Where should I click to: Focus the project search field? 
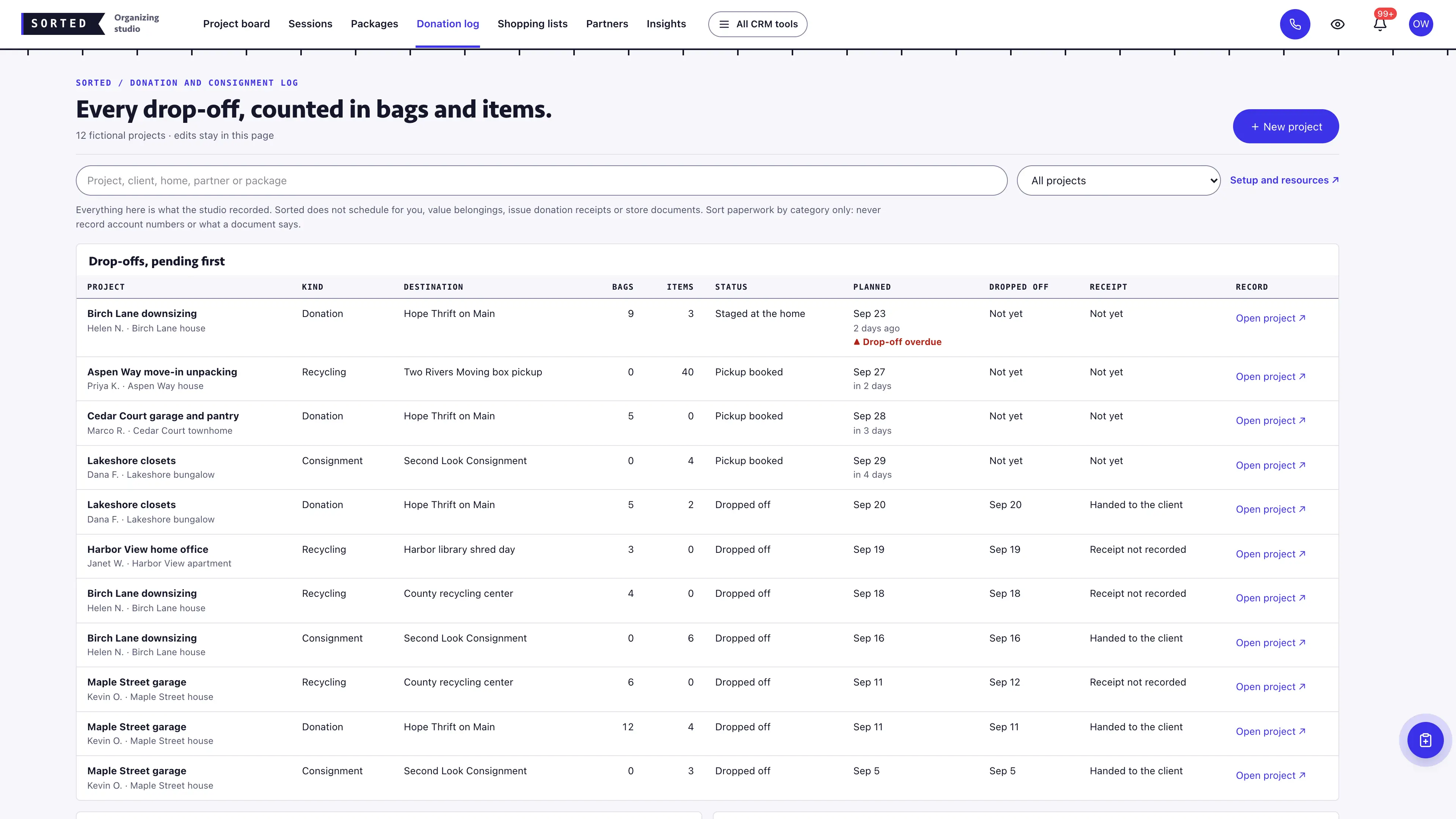pos(541,180)
